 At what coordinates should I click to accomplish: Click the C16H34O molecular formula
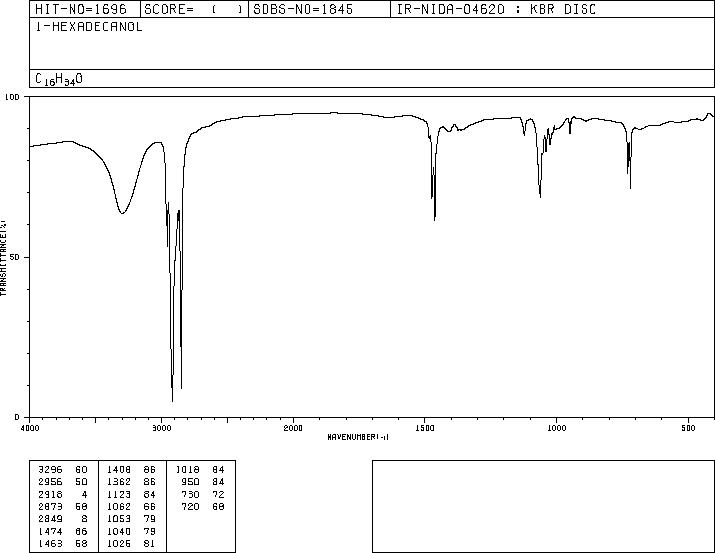click(x=59, y=79)
